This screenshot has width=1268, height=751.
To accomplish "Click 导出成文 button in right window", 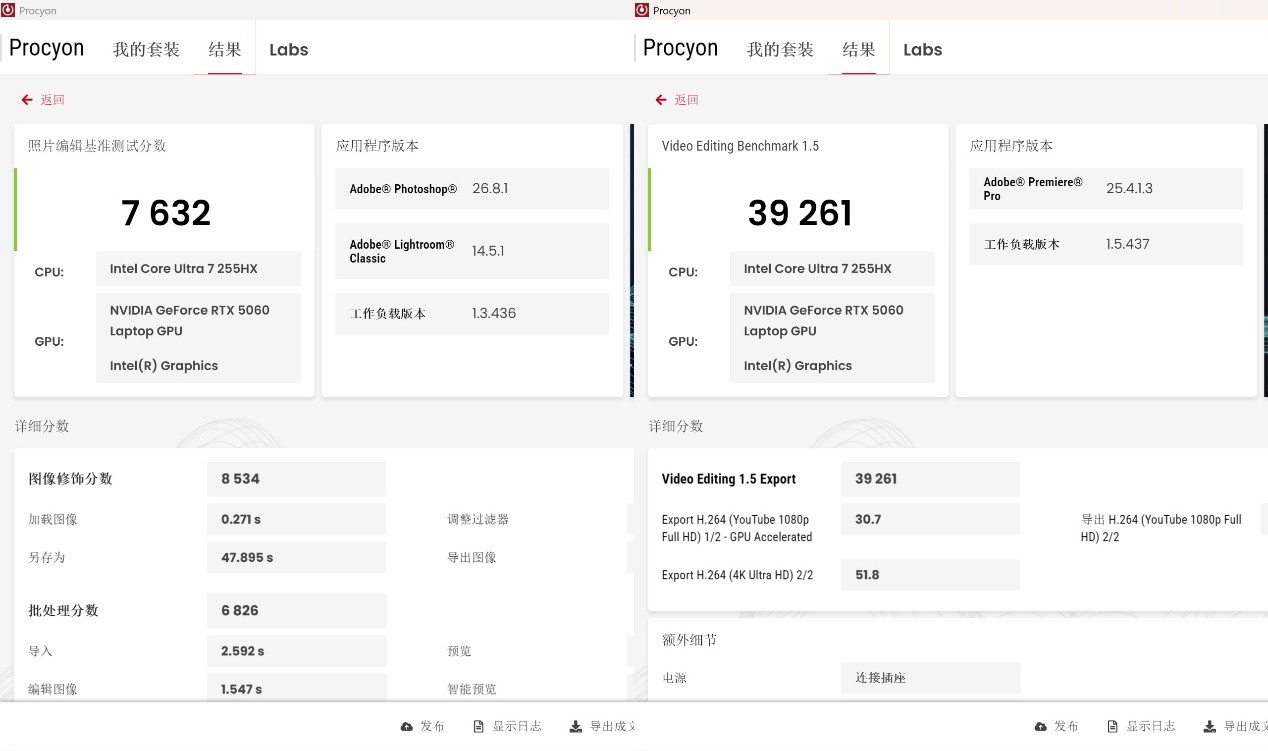I will (x=1236, y=726).
